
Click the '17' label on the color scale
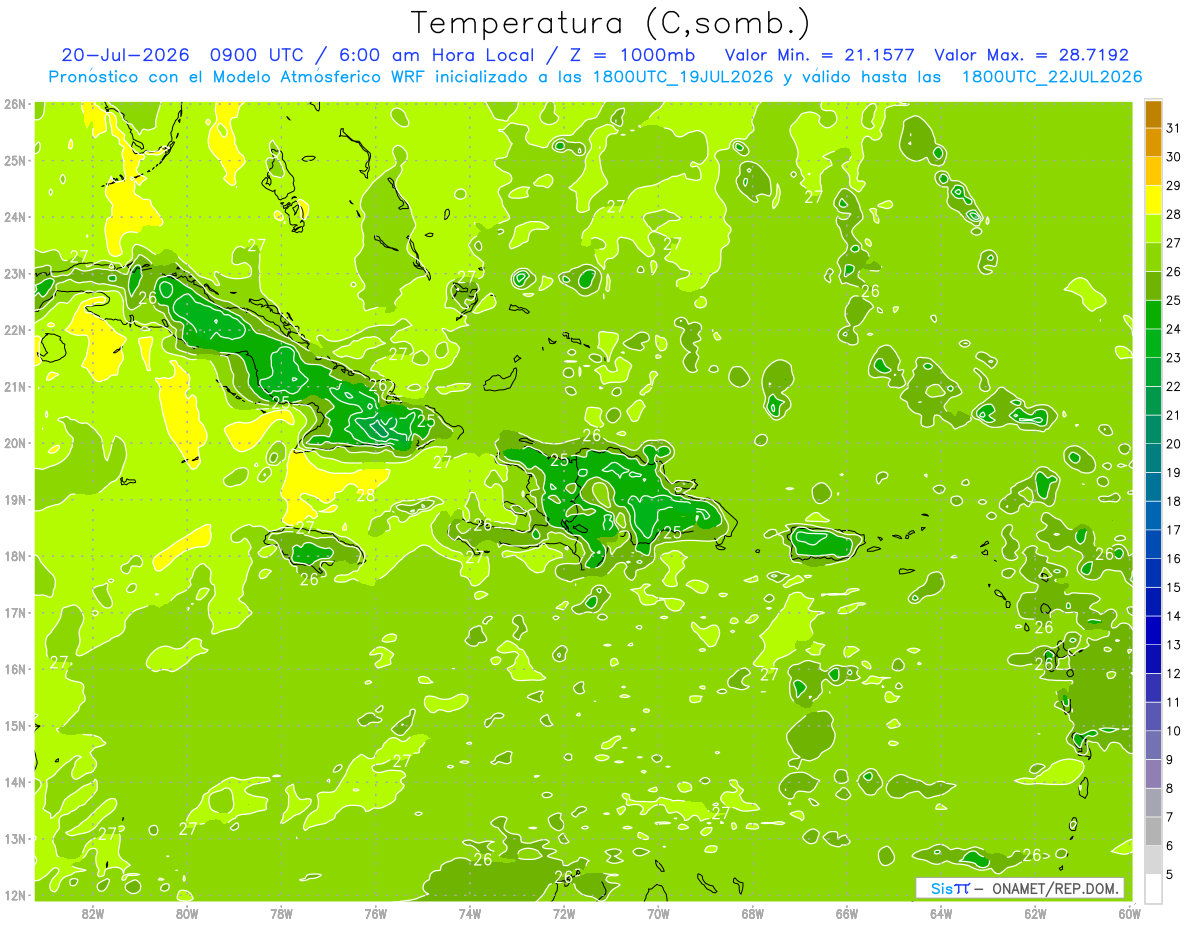[1174, 530]
